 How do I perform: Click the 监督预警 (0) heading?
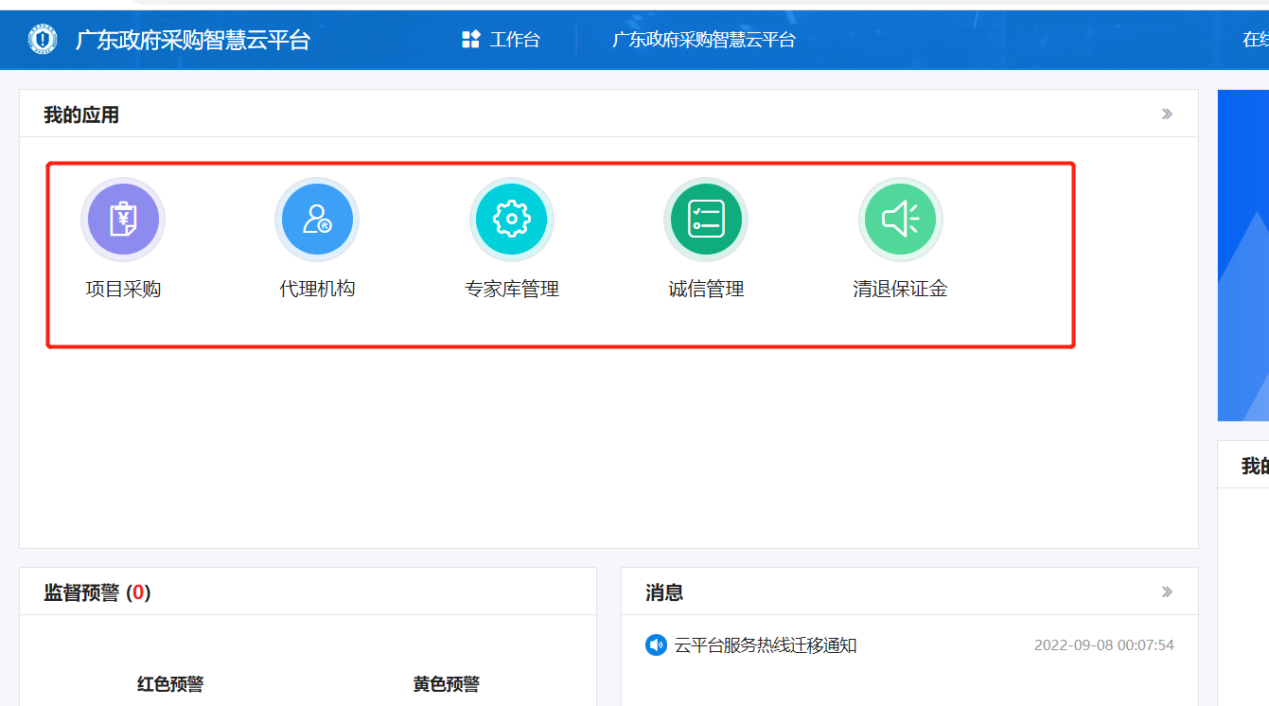click(x=97, y=593)
